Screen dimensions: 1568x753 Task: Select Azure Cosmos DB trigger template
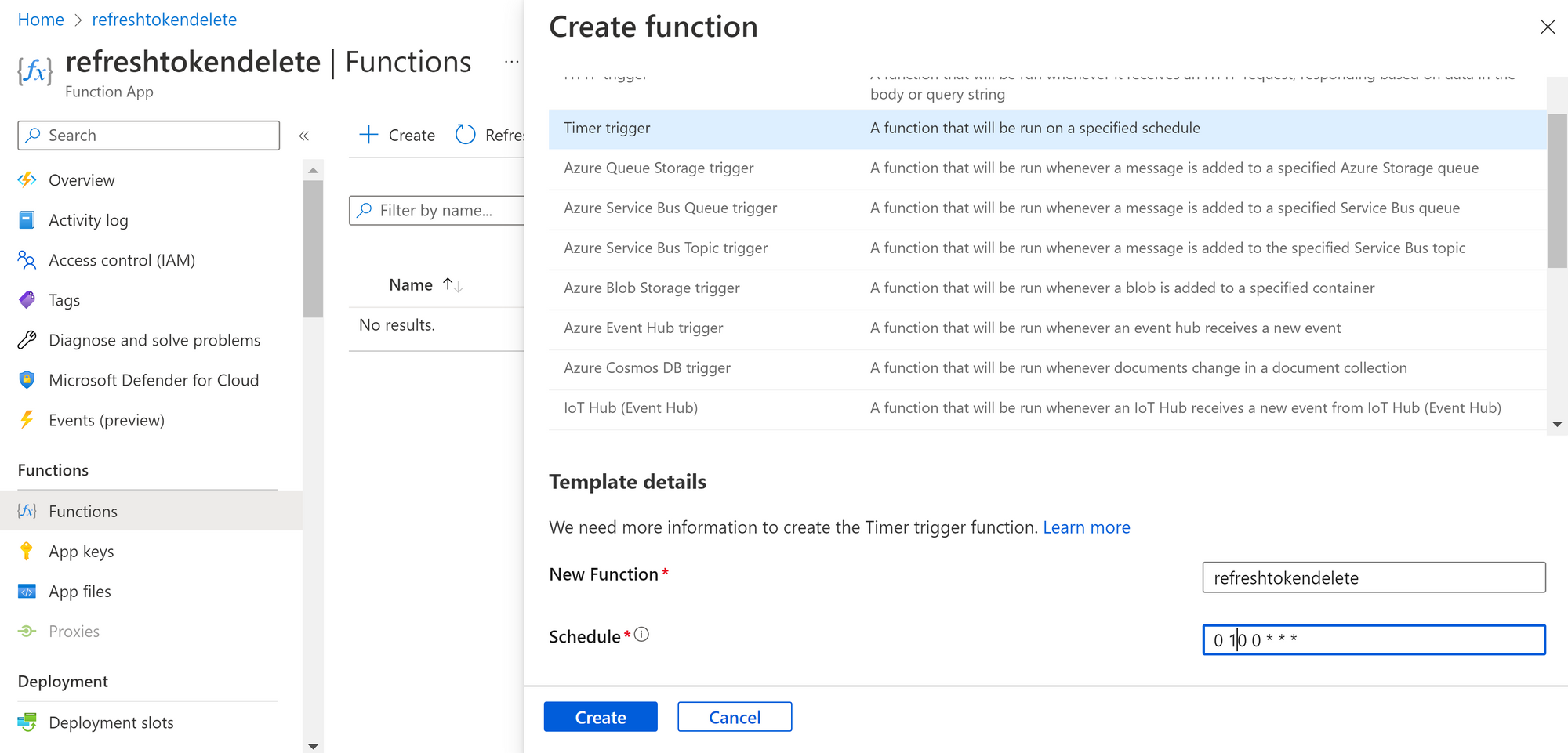coord(1047,368)
